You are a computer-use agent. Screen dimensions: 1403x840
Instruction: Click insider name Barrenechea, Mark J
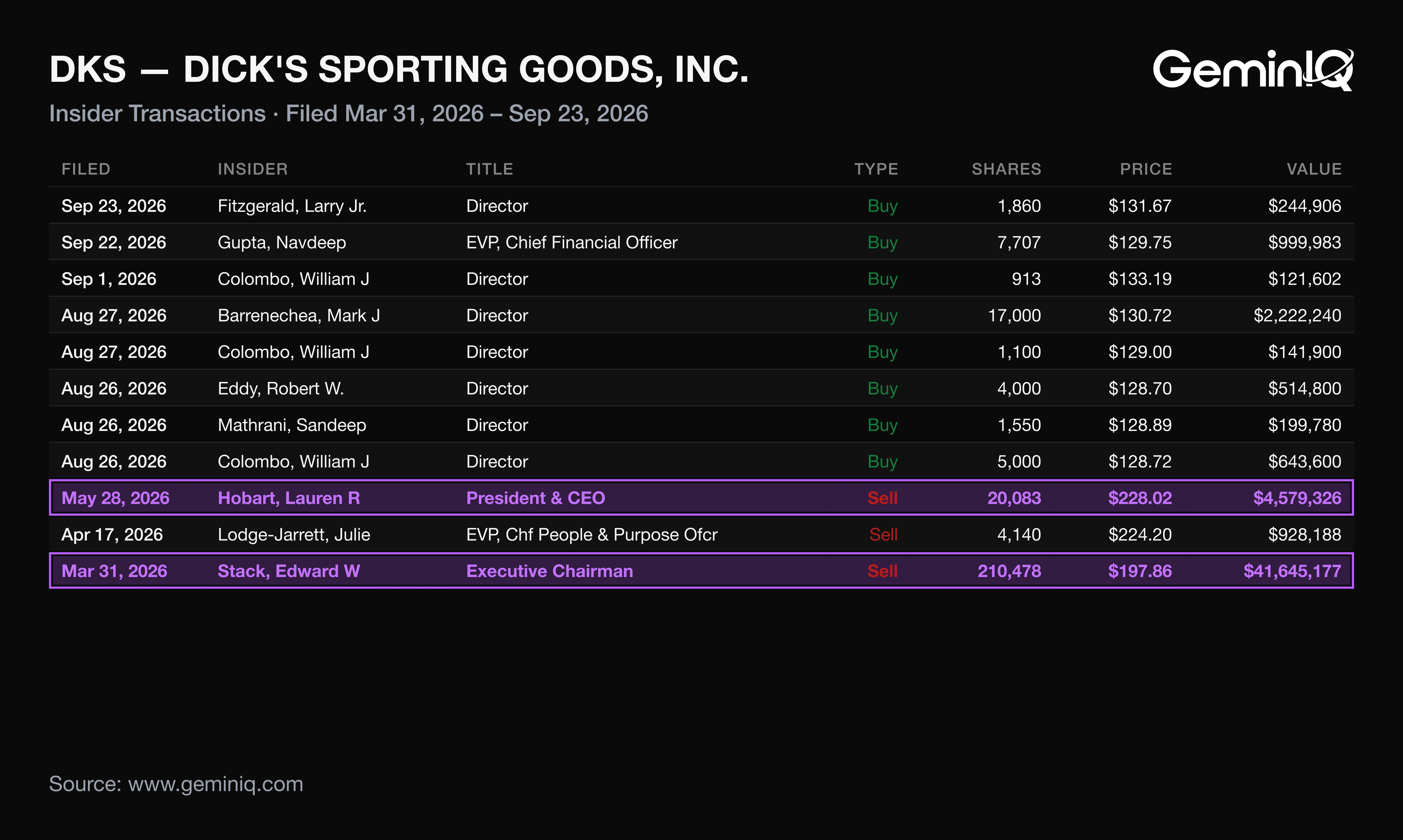click(x=299, y=315)
